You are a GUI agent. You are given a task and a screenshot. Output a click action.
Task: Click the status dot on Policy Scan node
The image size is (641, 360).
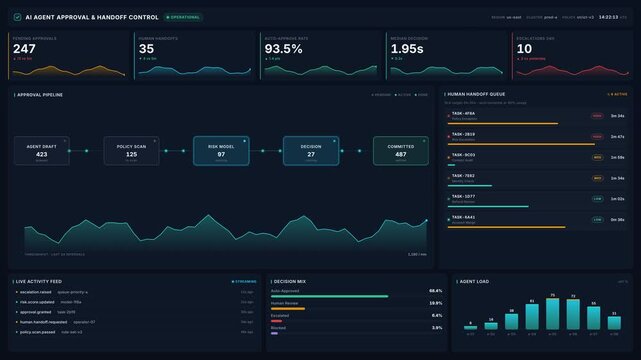pos(155,141)
